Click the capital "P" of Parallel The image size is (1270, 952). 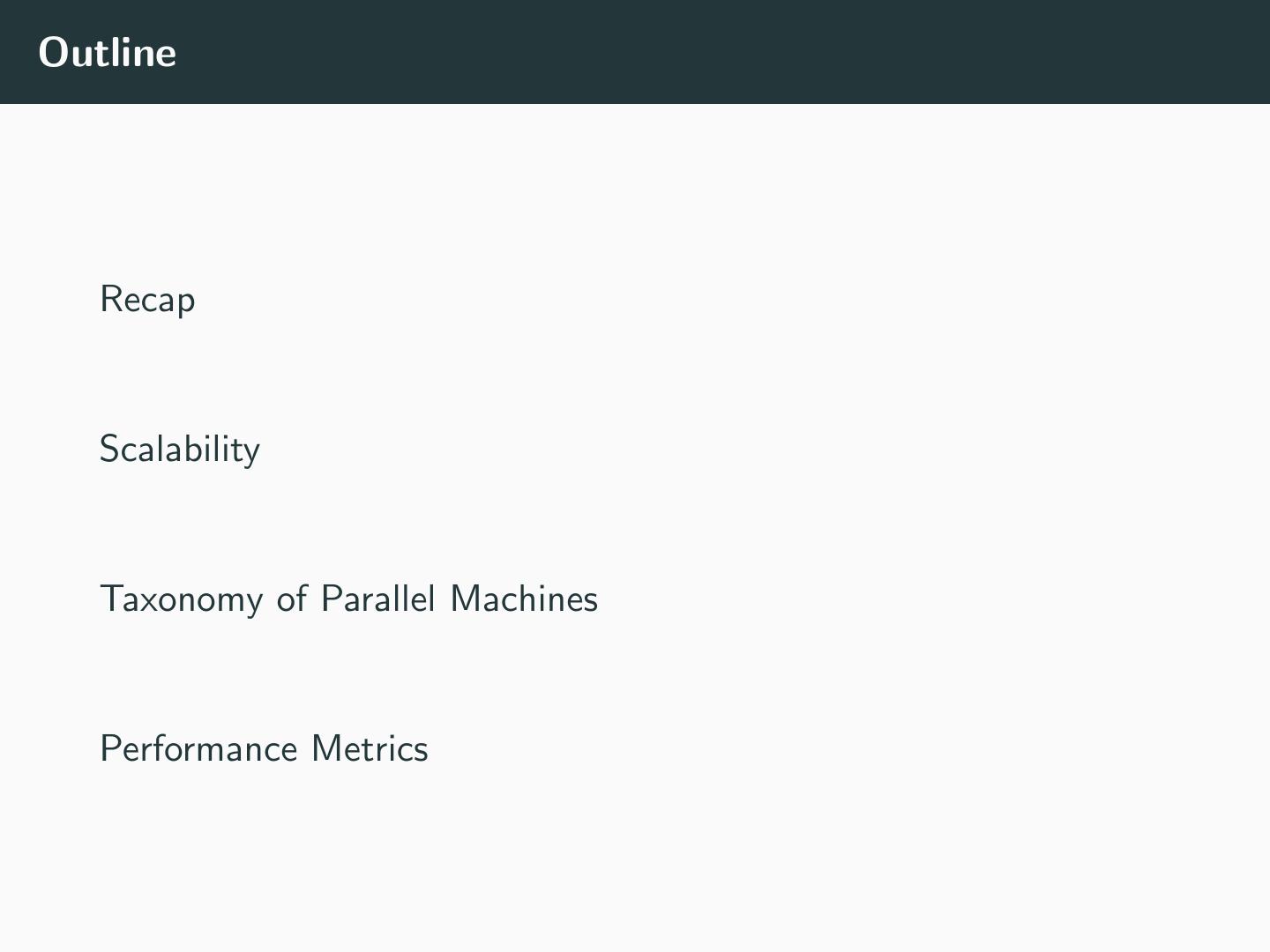330,599
